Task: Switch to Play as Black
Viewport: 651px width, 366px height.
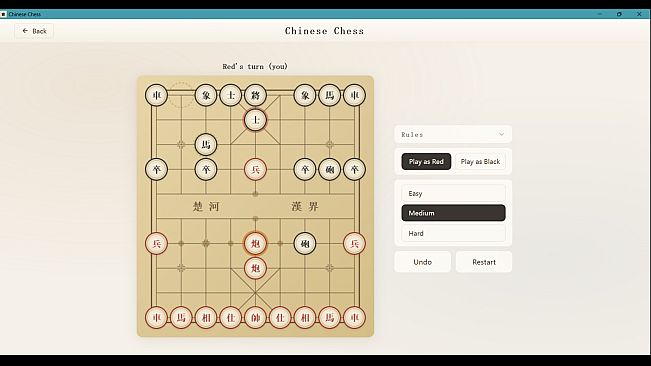Action: point(480,161)
